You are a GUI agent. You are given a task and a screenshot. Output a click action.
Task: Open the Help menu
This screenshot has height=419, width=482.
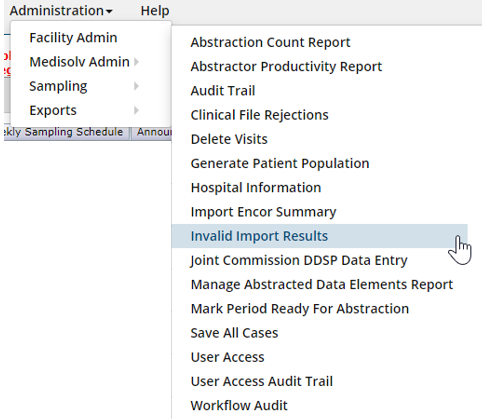(x=155, y=11)
